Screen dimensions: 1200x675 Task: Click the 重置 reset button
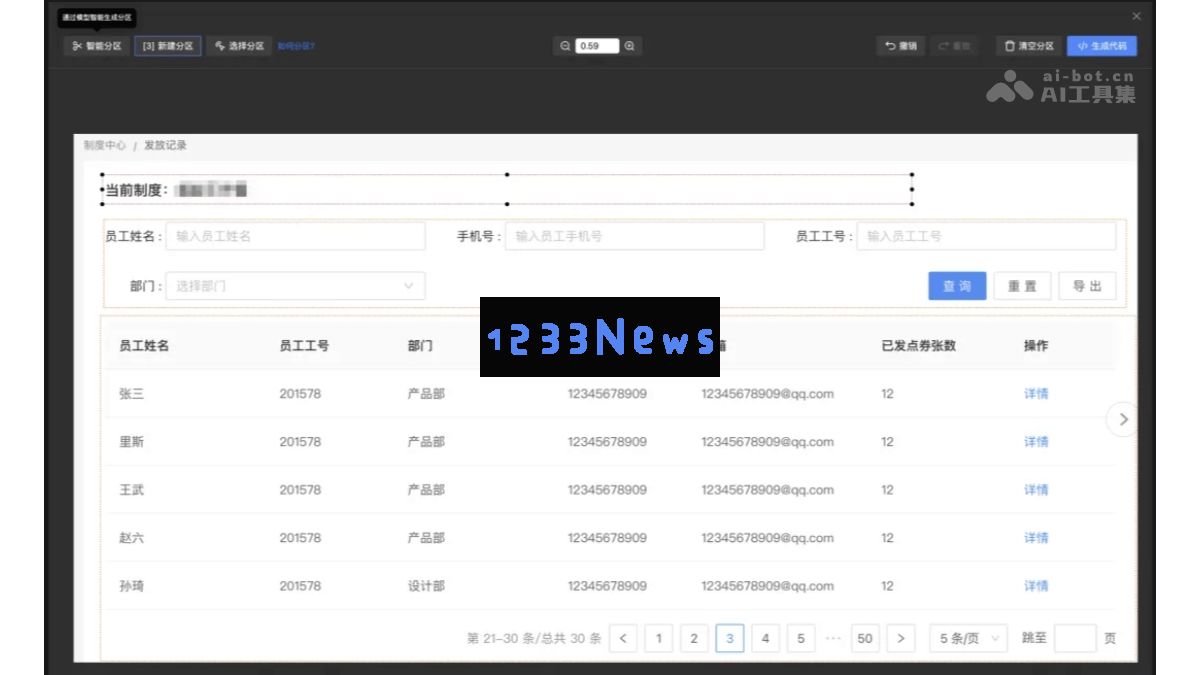point(1022,286)
